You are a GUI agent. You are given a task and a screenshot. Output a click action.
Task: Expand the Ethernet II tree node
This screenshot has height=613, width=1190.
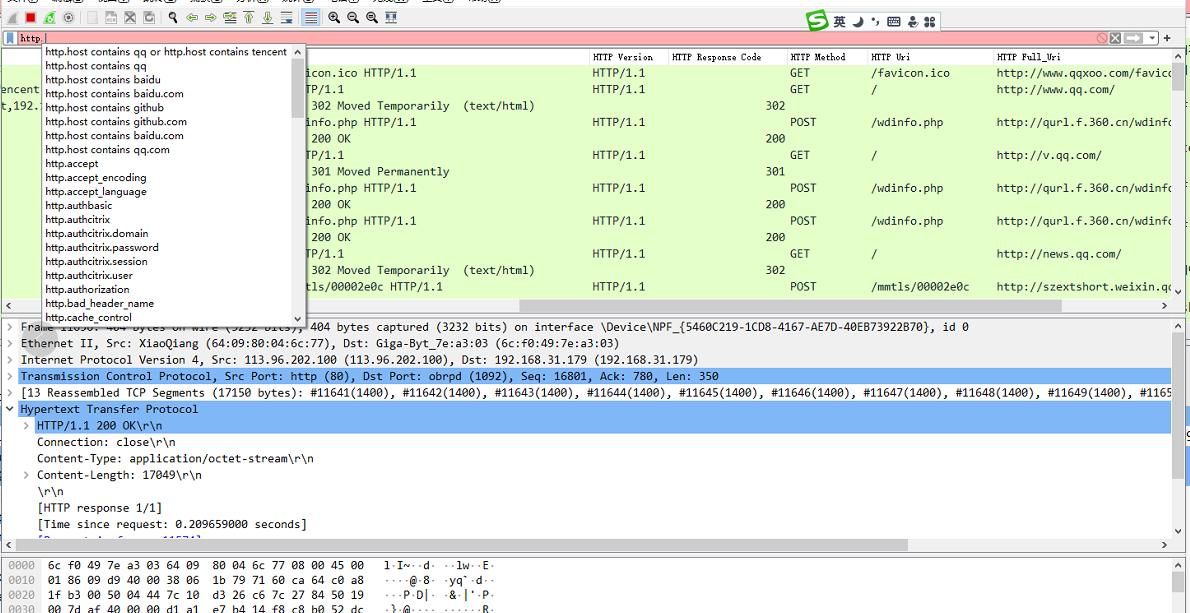pos(9,343)
